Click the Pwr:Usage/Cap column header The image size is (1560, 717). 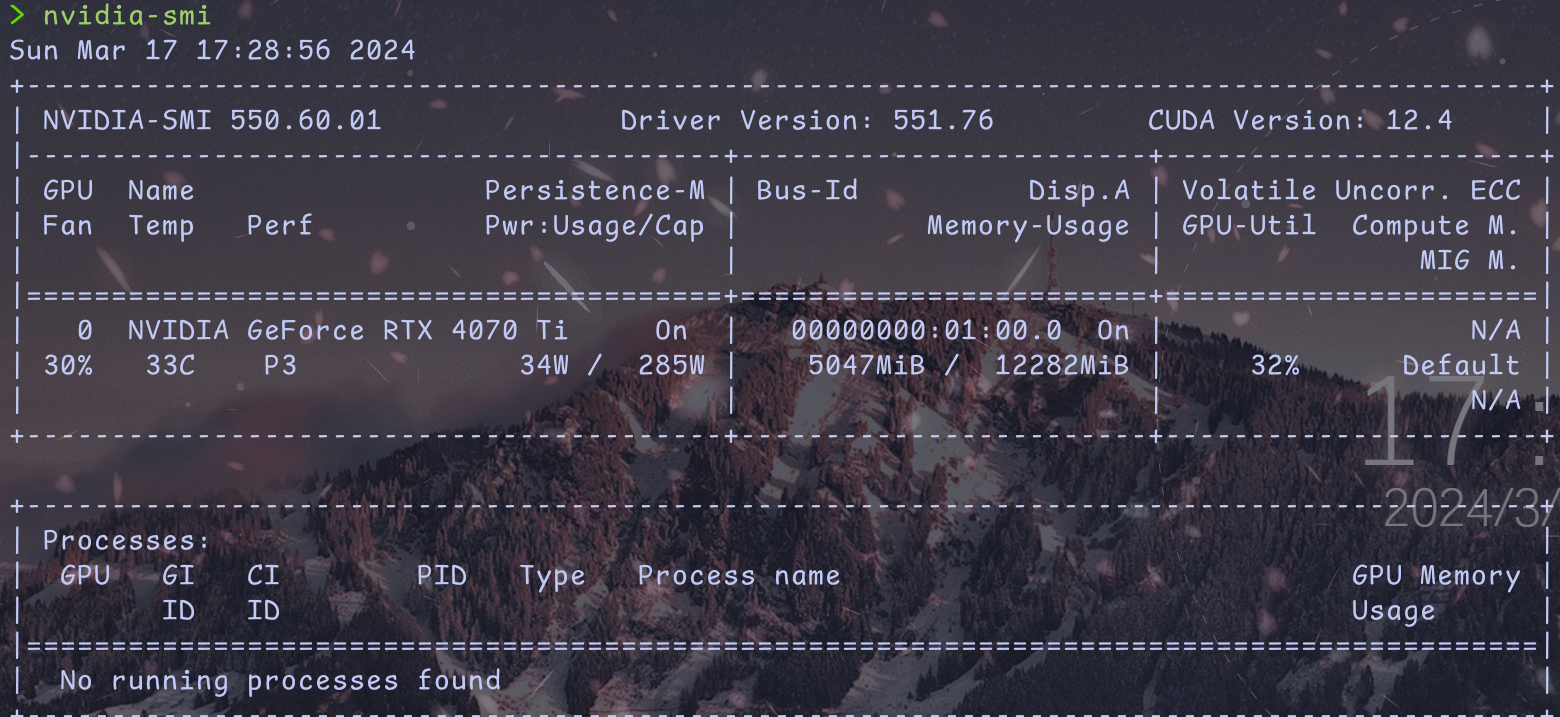[595, 226]
